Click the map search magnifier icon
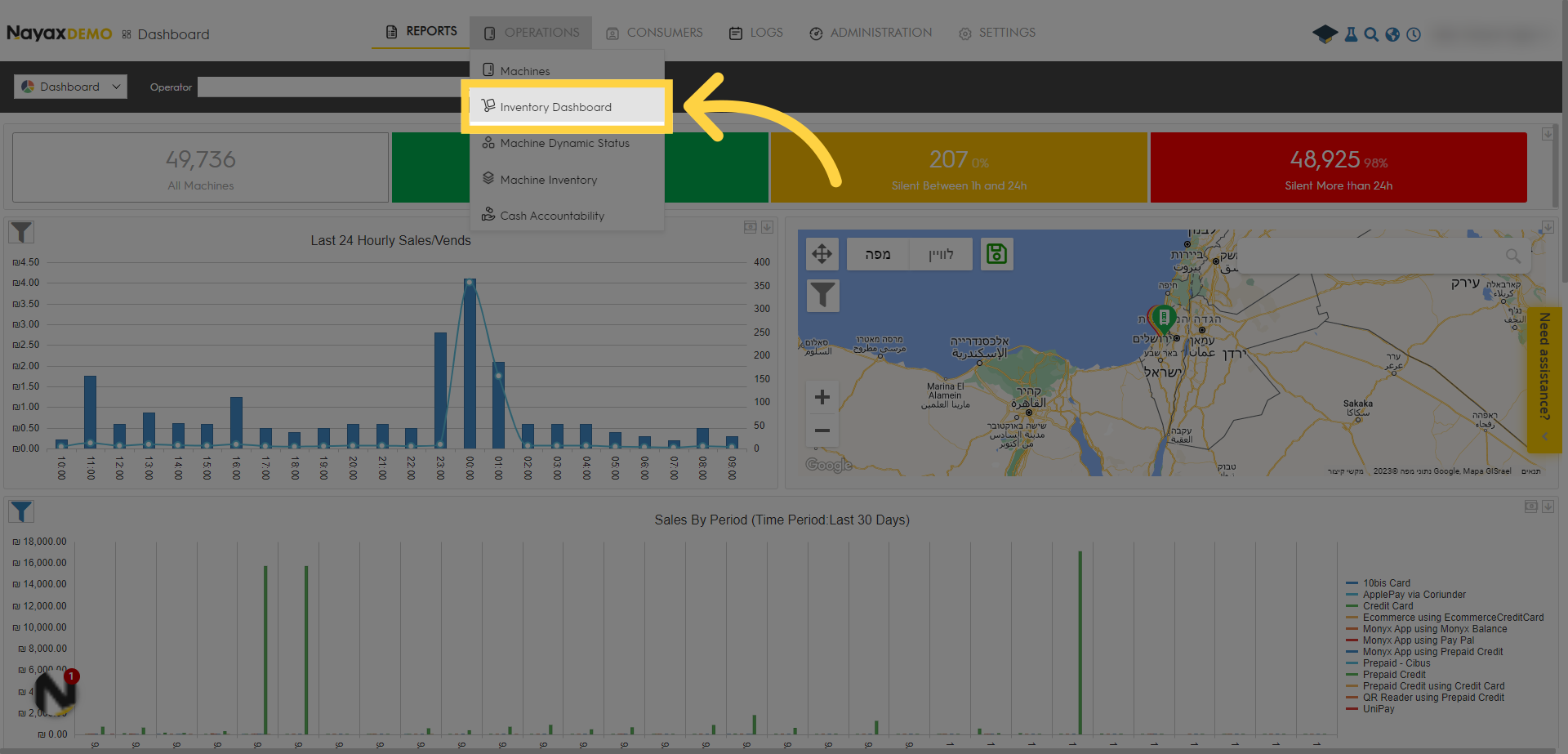Viewport: 1568px width, 754px height. (x=1513, y=256)
